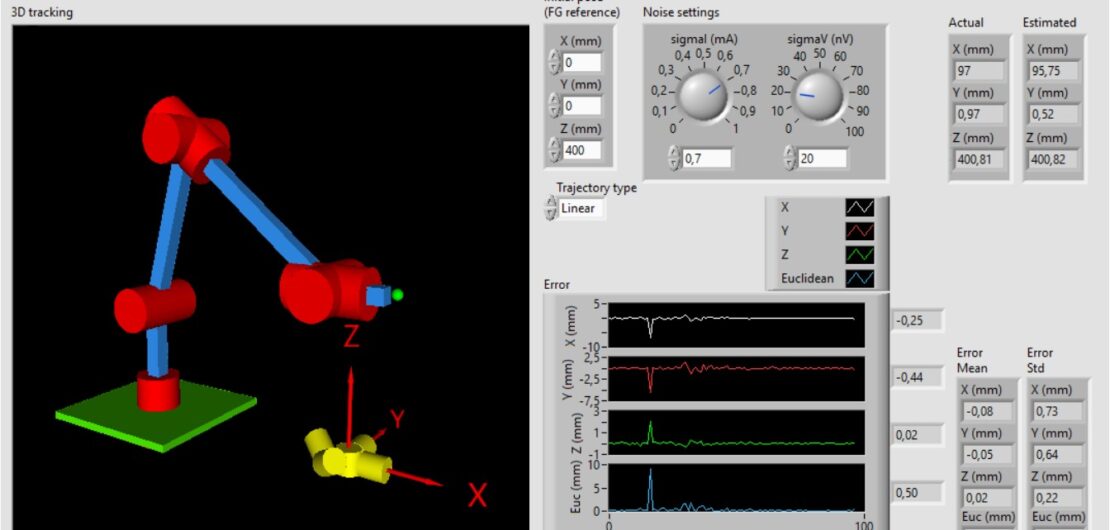Click the Error Std Y value 0,64
The height and width of the screenshot is (530, 1110).
(1059, 454)
